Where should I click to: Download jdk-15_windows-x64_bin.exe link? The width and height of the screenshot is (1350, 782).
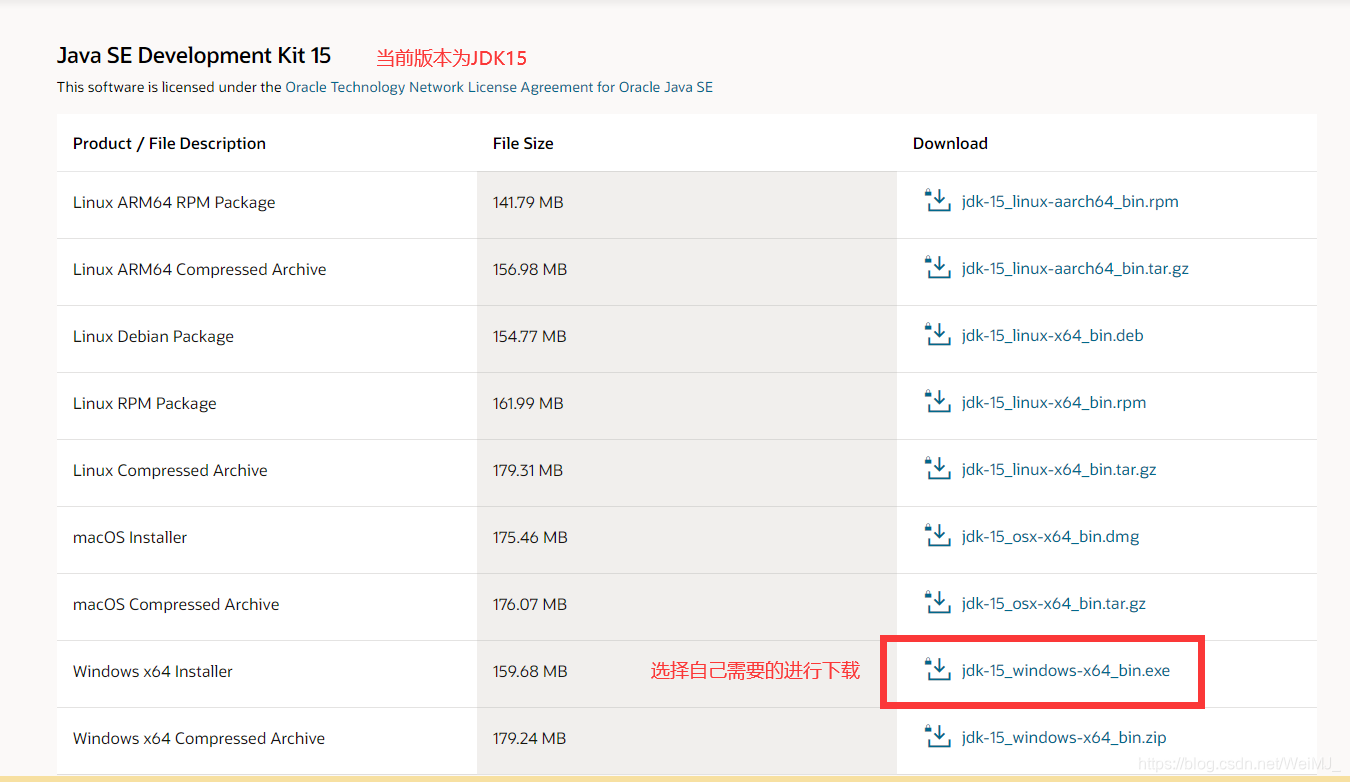click(x=1066, y=671)
